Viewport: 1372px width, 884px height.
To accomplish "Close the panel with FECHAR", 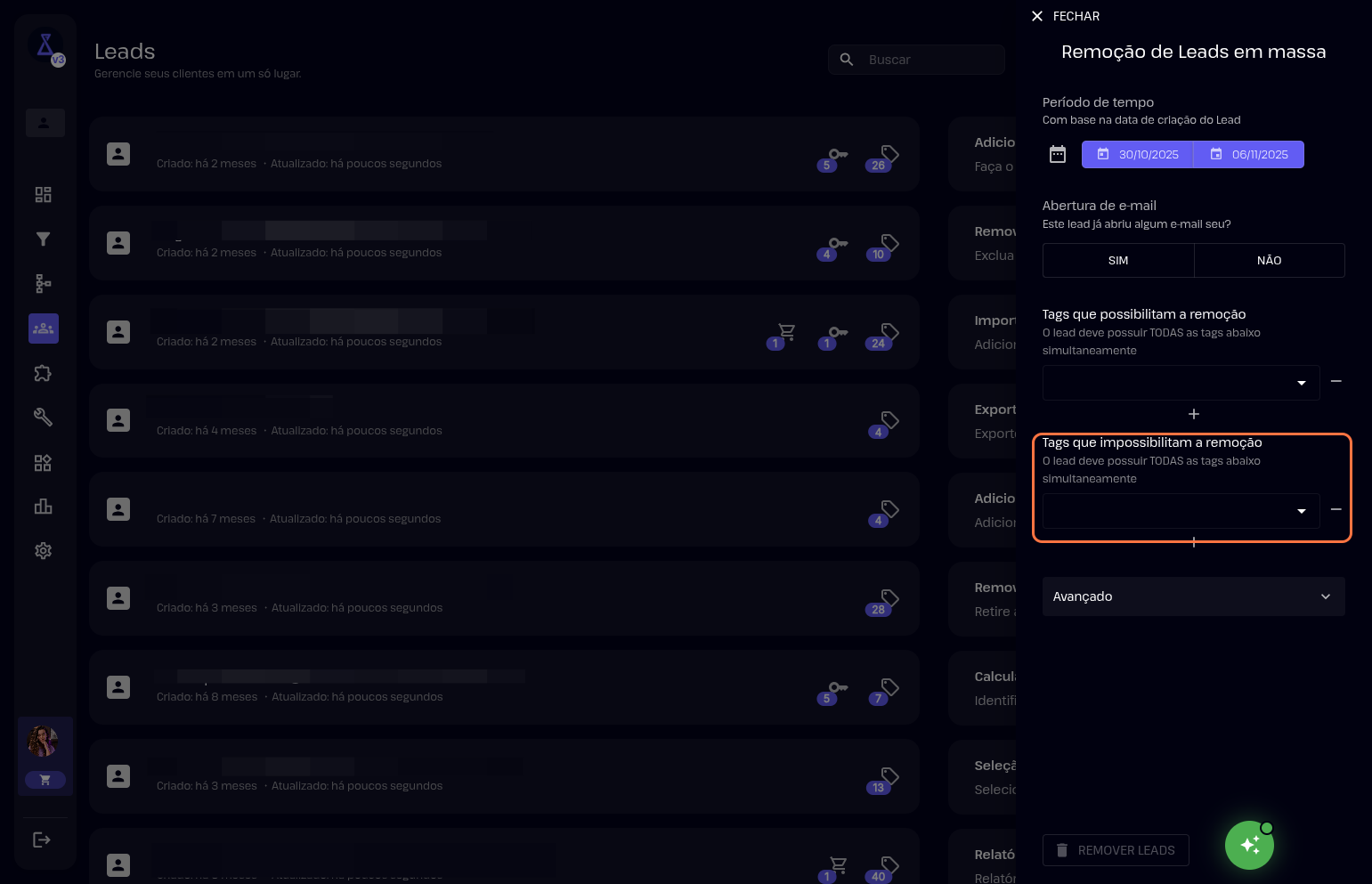I will pos(1065,16).
